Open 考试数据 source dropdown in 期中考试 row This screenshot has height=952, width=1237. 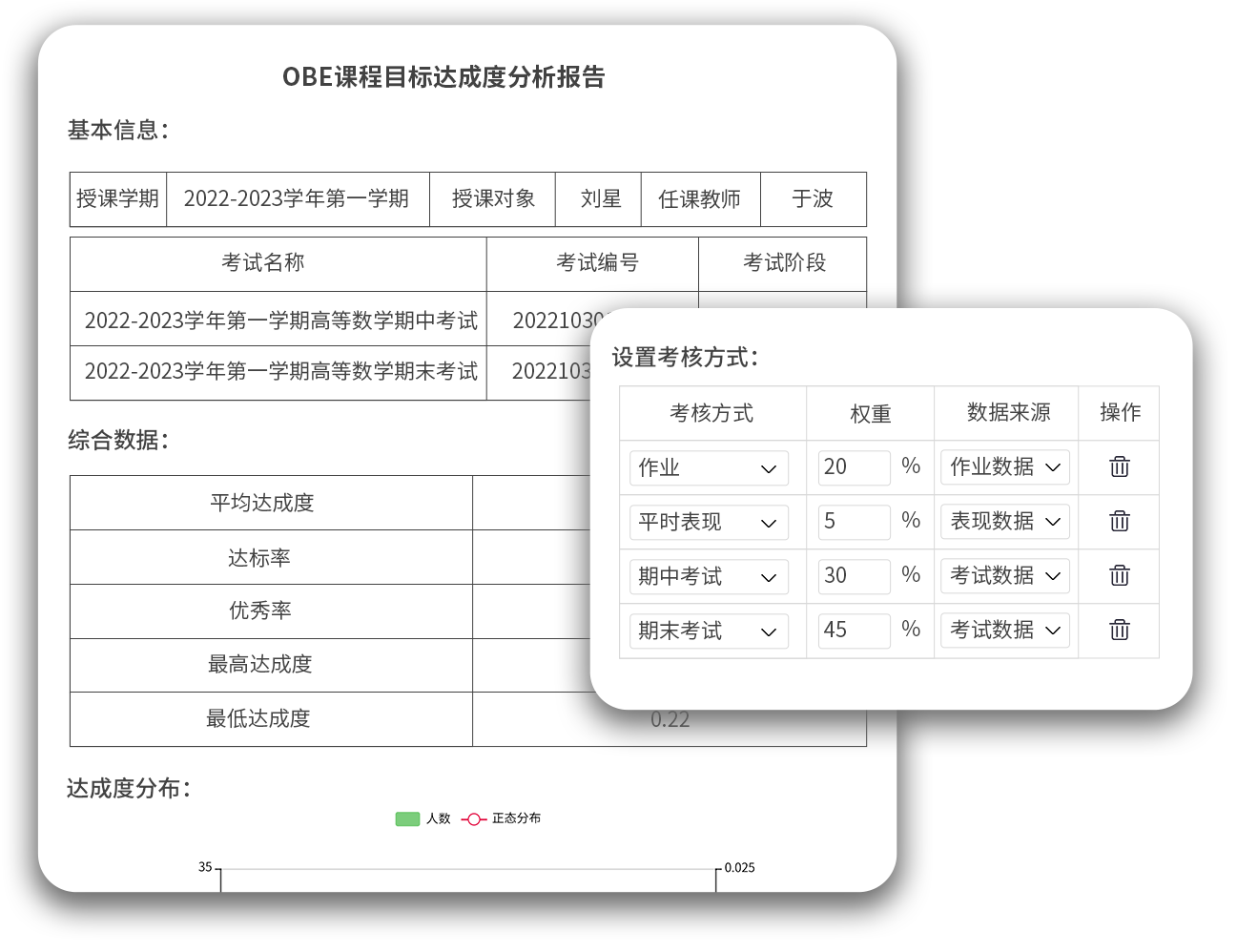tap(1005, 576)
